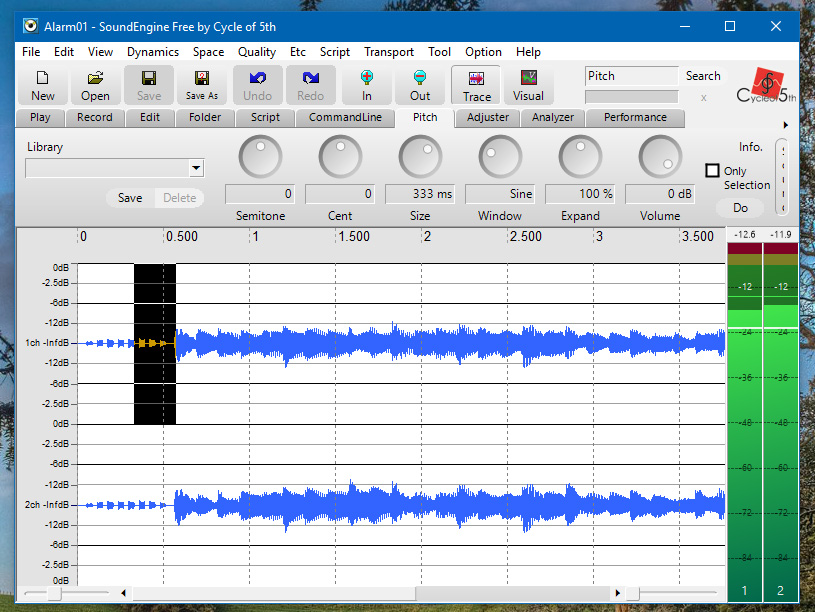Open an audio file with Open icon
Screen dimensions: 815x612
pyautogui.click(x=96, y=85)
